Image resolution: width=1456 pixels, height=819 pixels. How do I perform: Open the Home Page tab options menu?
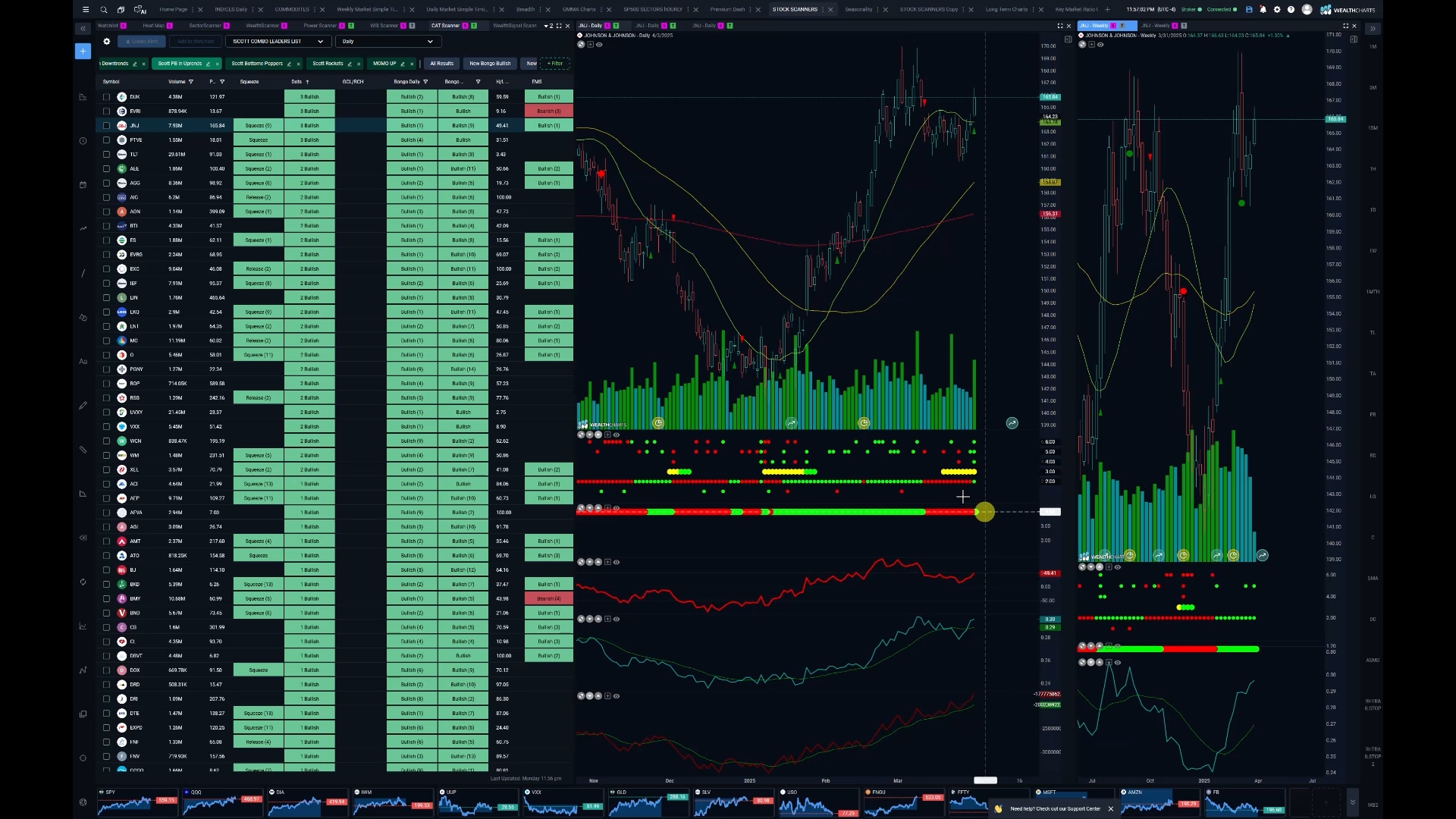coord(192,10)
